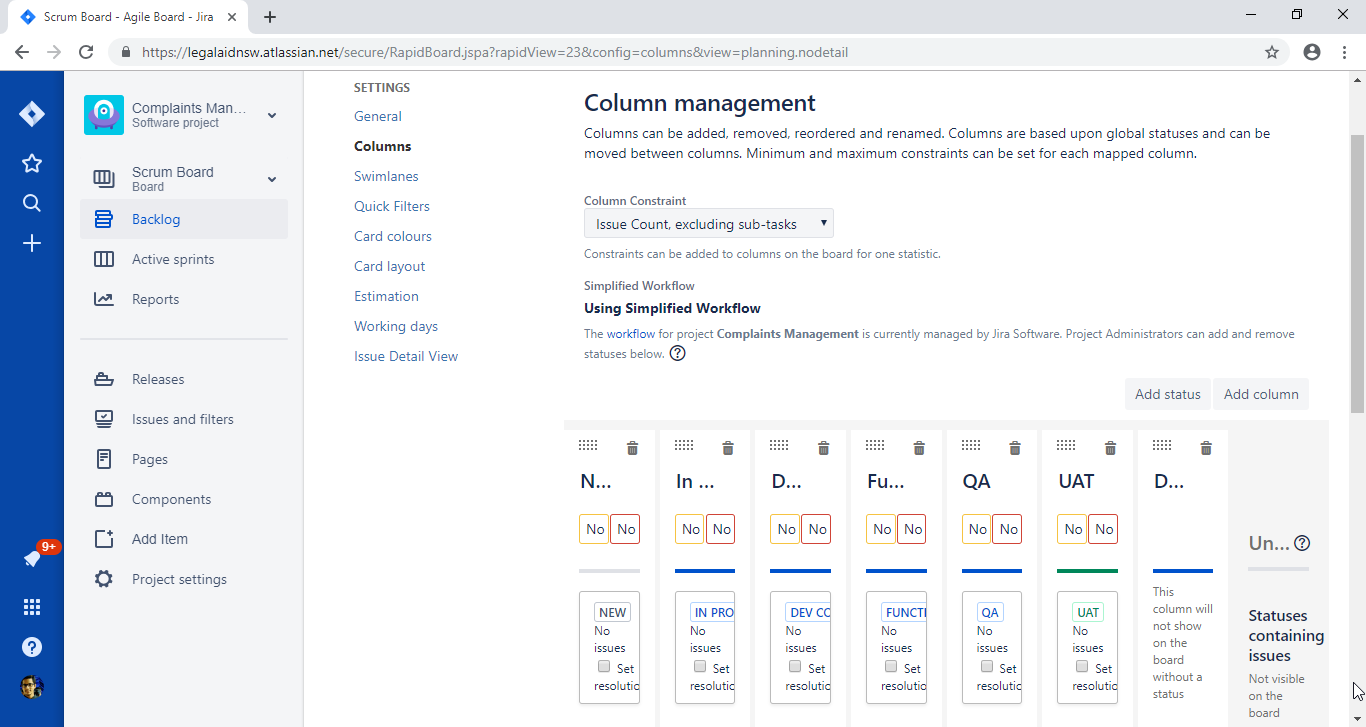Enable Set resolution checkbox for NEW status
Image resolution: width=1366 pixels, height=727 pixels.
(604, 667)
